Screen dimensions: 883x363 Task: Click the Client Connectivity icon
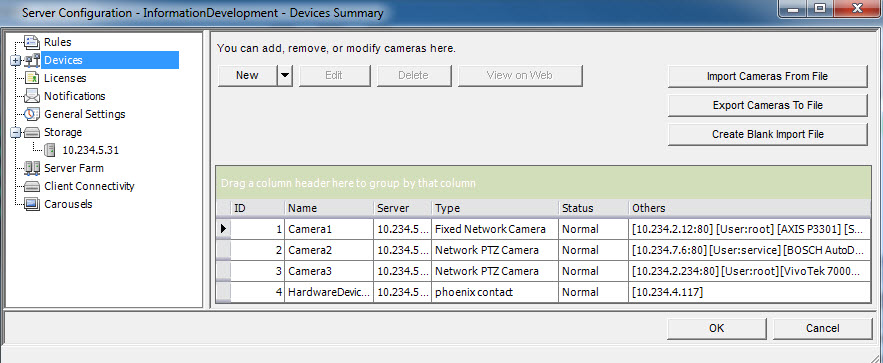[x=32, y=186]
